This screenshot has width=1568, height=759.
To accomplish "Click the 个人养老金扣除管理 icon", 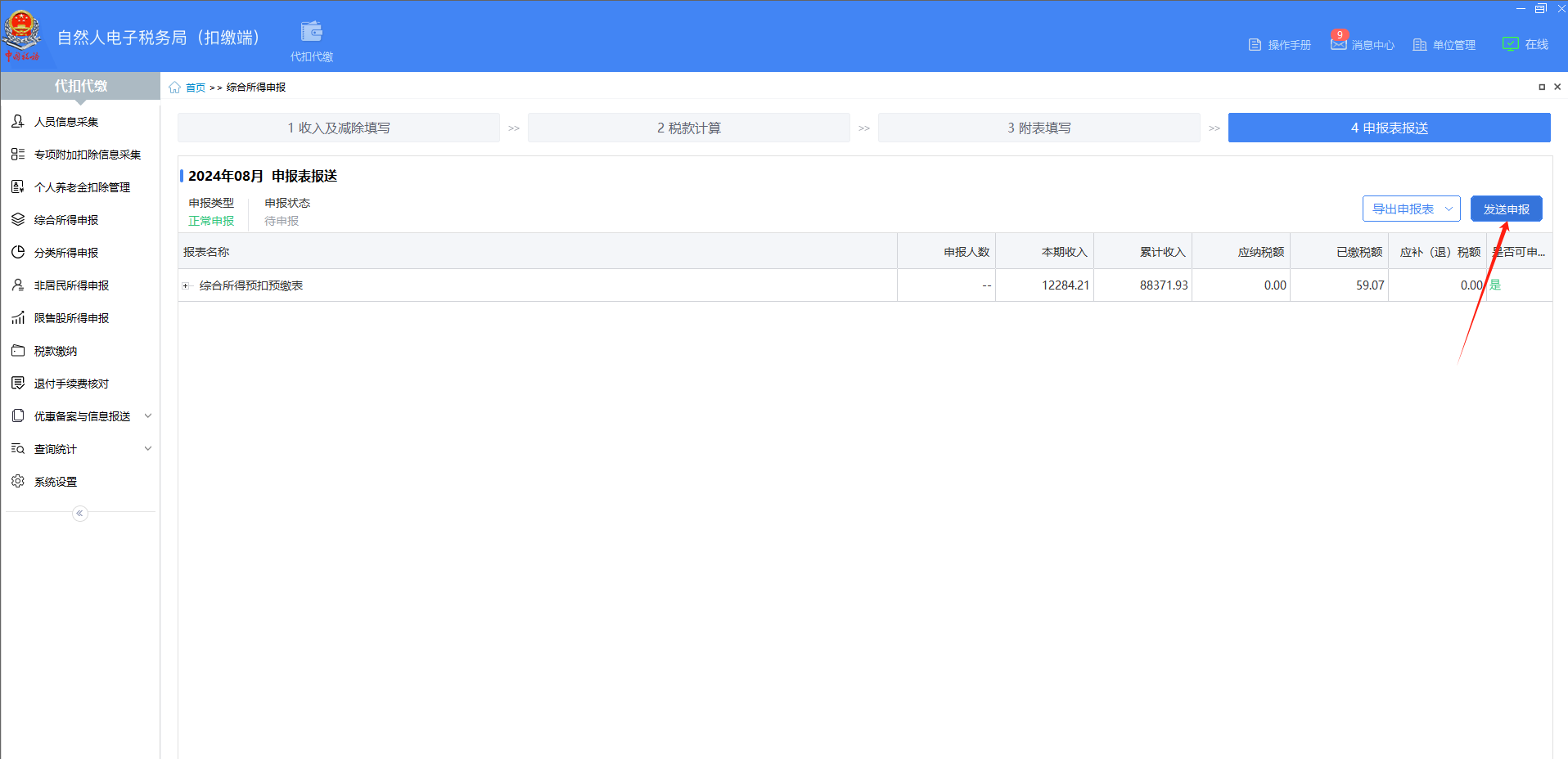I will 18,186.
